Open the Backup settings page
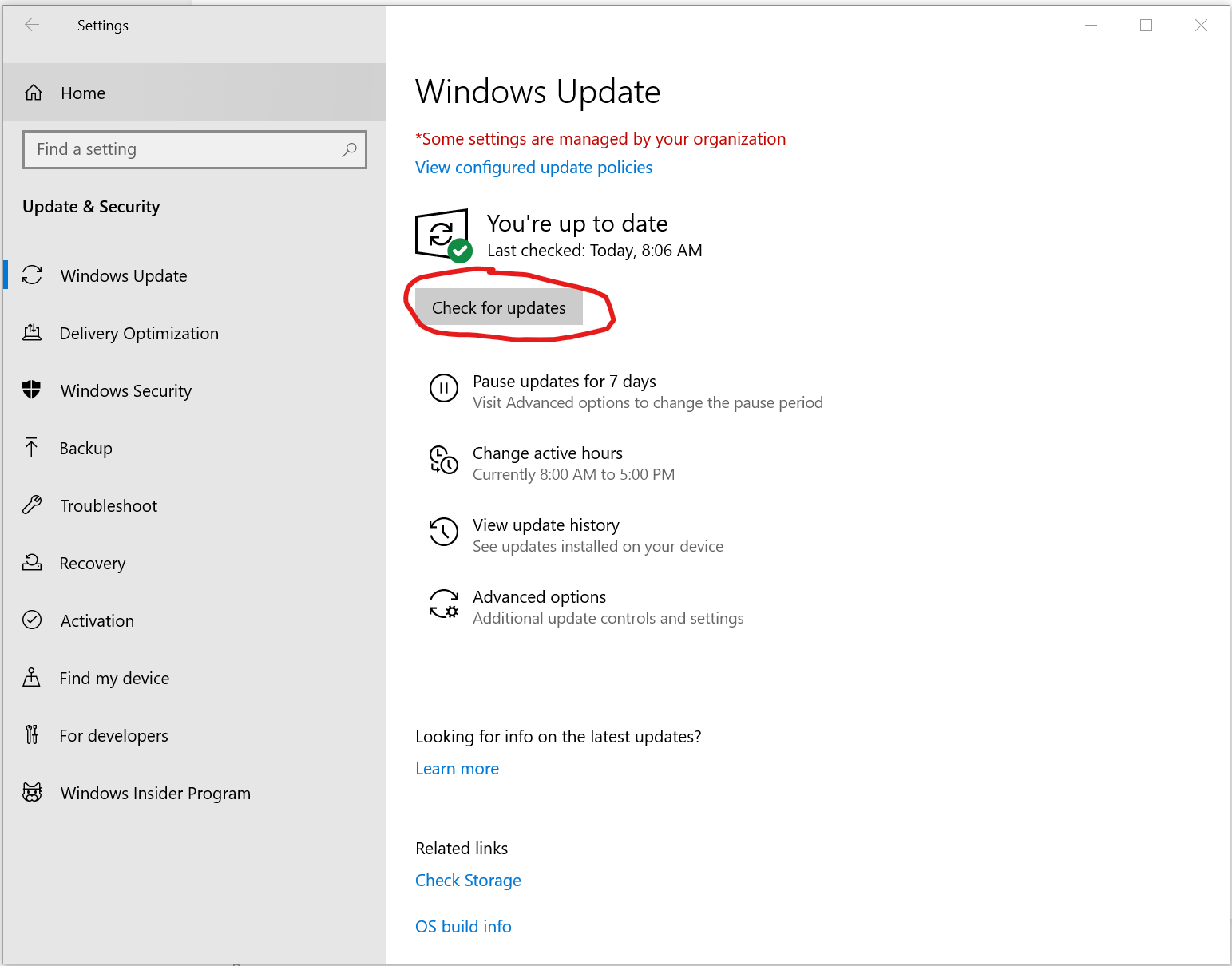Viewport: 1232px width, 966px height. coord(195,448)
